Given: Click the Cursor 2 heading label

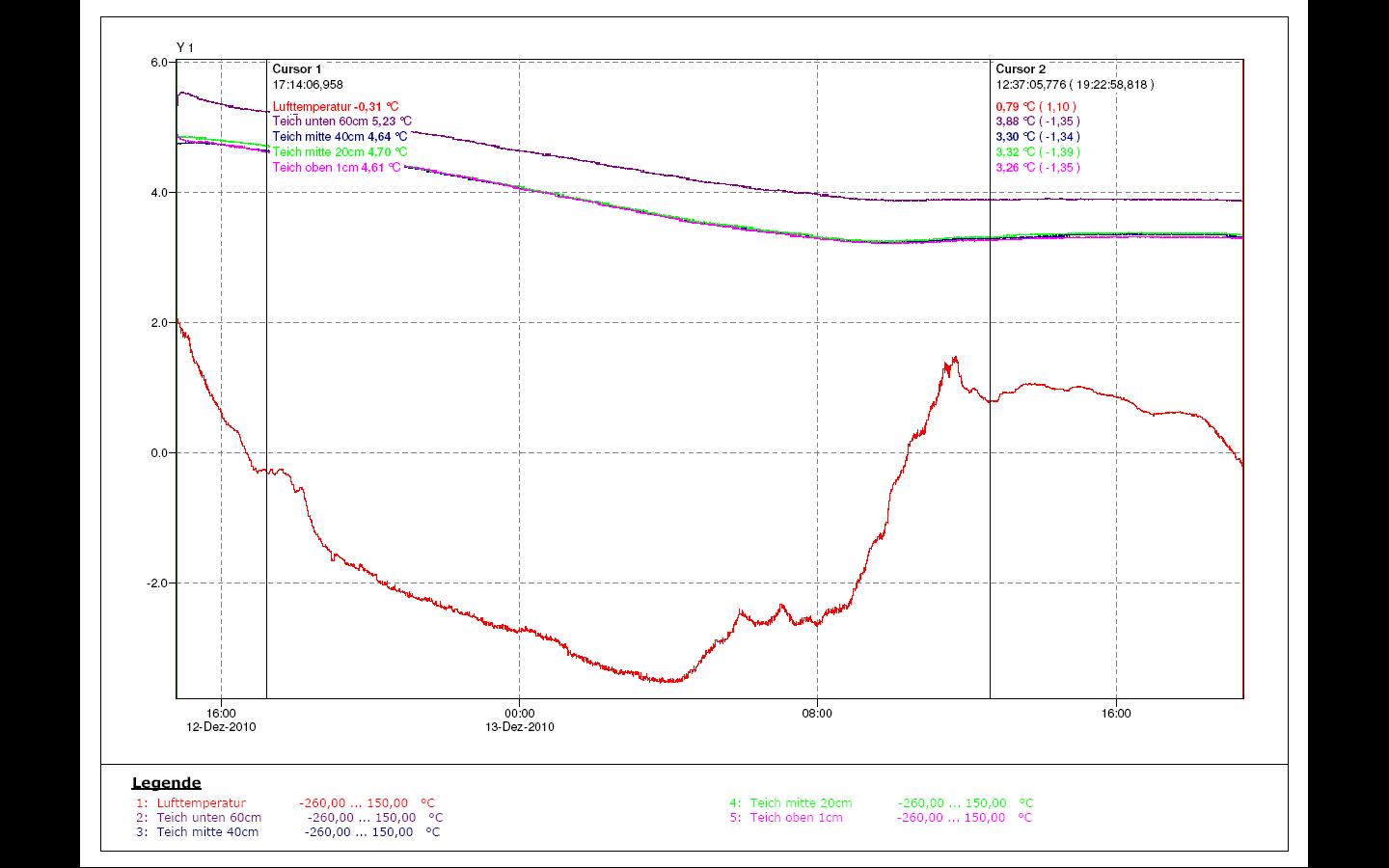Looking at the screenshot, I should pos(1021,69).
